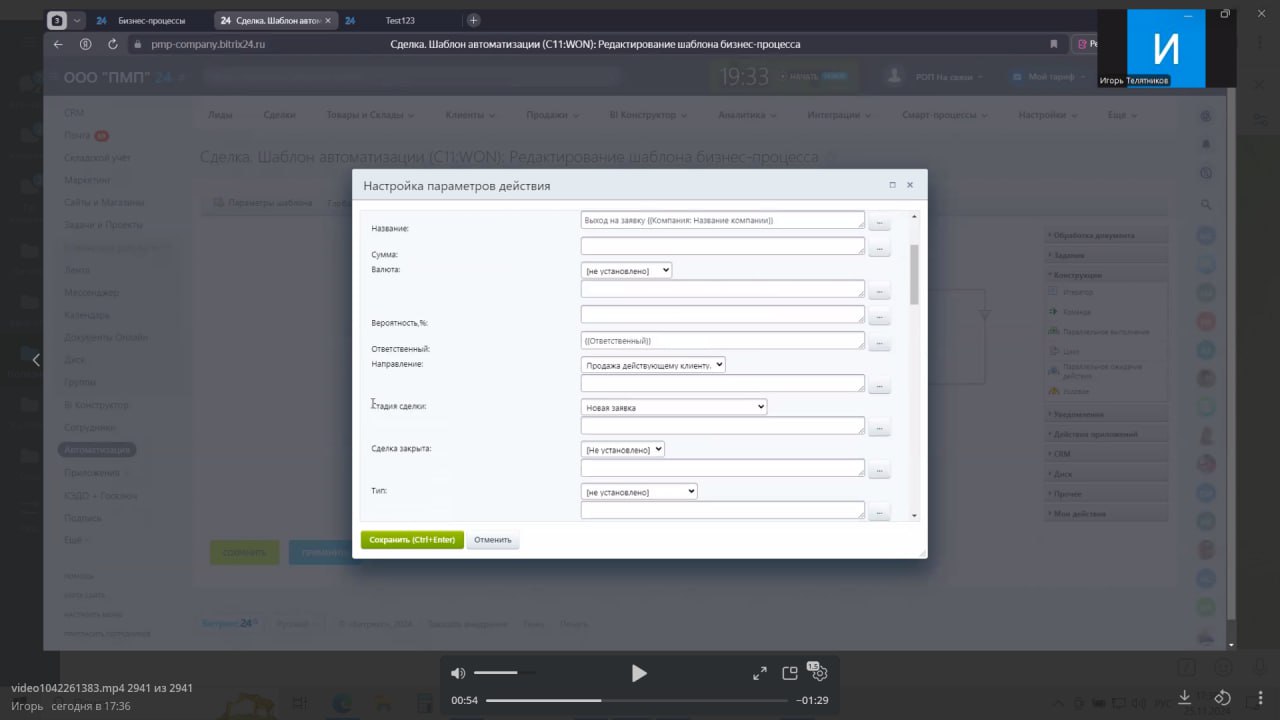Close the Настройка параметров действия dialog
Screen dimensions: 1280x720
pyautogui.click(x=910, y=185)
